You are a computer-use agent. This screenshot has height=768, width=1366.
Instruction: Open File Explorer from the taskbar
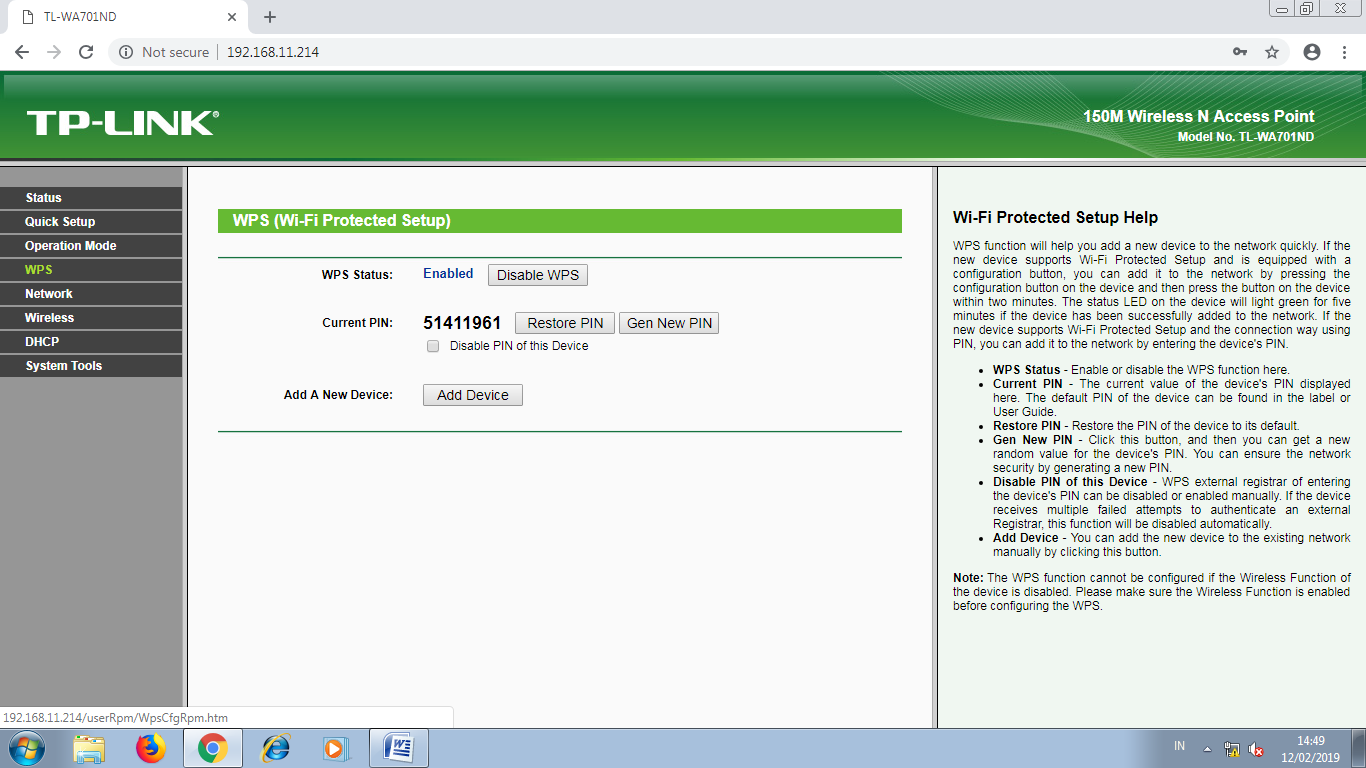[x=90, y=748]
